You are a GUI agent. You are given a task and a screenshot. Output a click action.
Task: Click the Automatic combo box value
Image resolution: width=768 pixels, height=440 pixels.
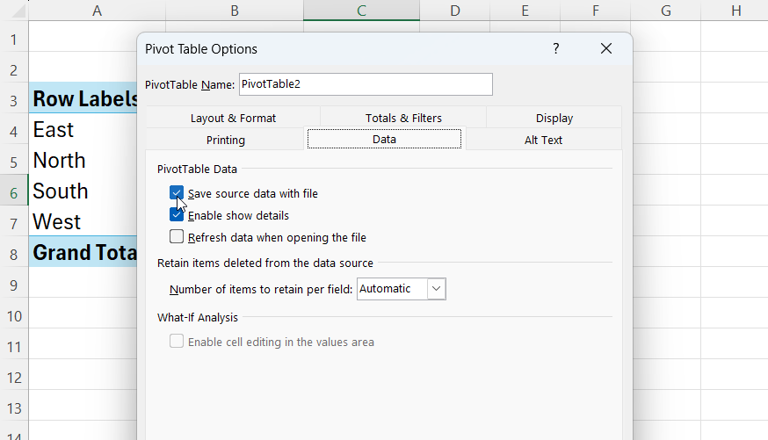392,289
